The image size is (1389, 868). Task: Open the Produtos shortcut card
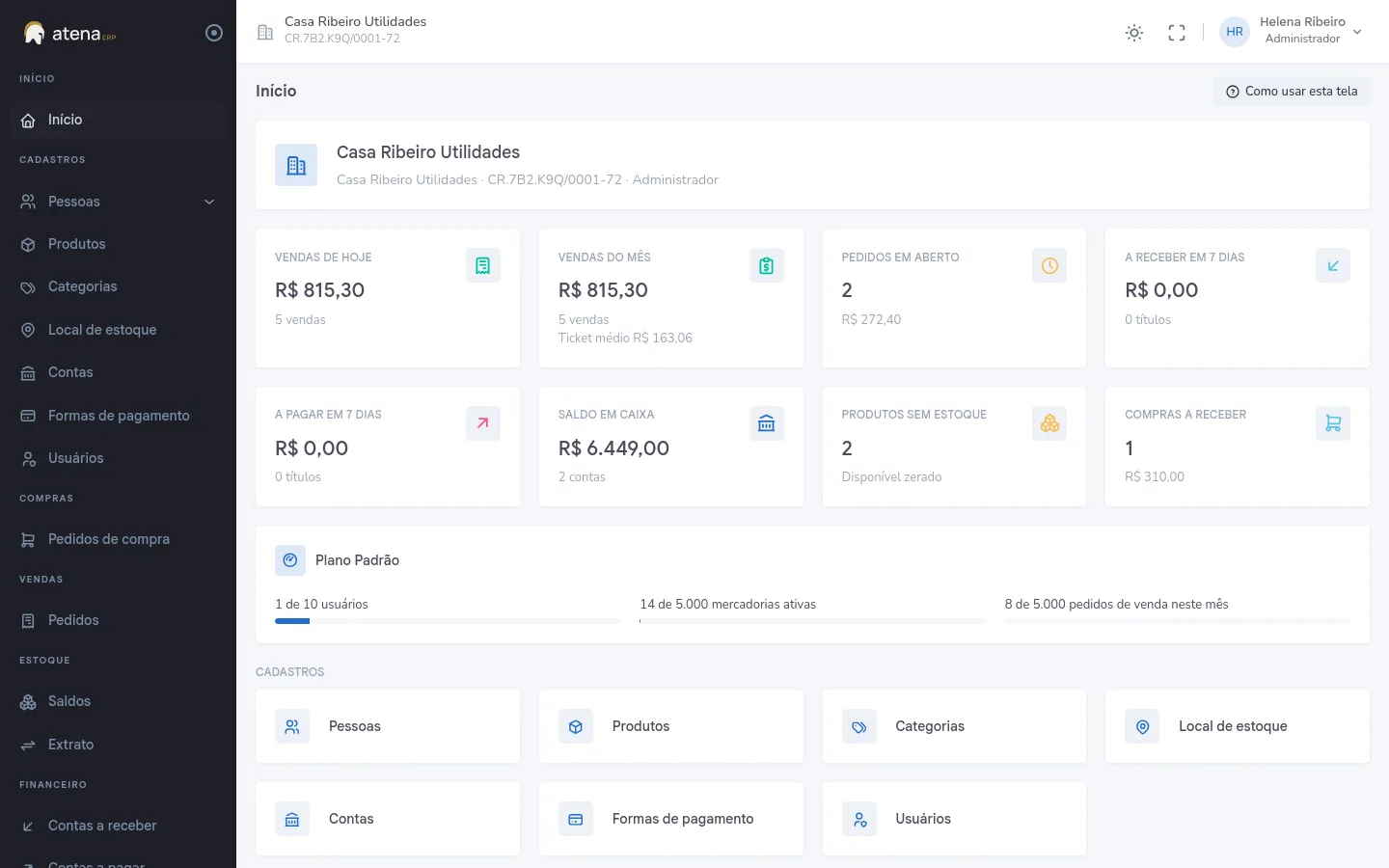click(671, 726)
